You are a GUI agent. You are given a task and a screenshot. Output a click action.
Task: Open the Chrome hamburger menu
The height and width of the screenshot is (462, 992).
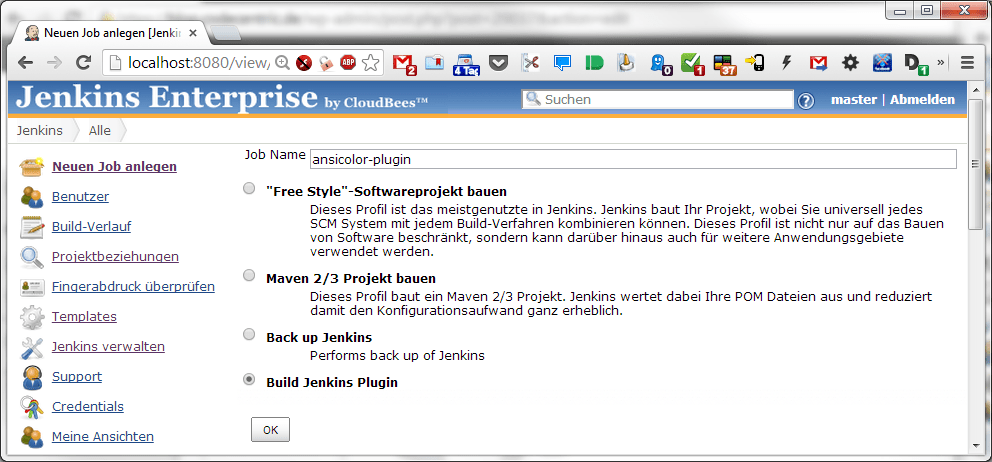point(967,63)
